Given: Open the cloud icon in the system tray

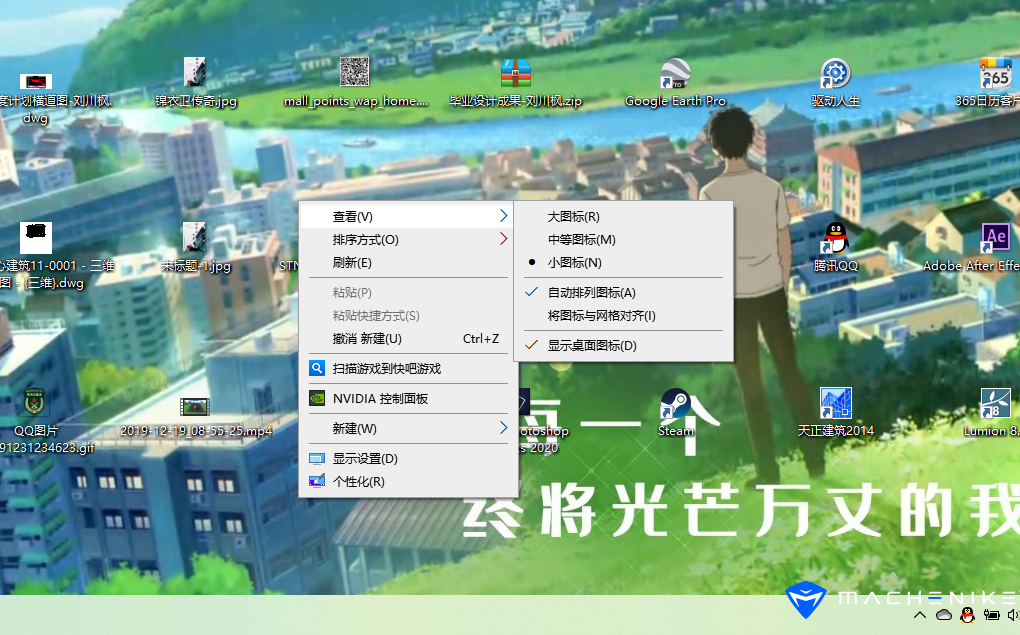Looking at the screenshot, I should pos(944,615).
